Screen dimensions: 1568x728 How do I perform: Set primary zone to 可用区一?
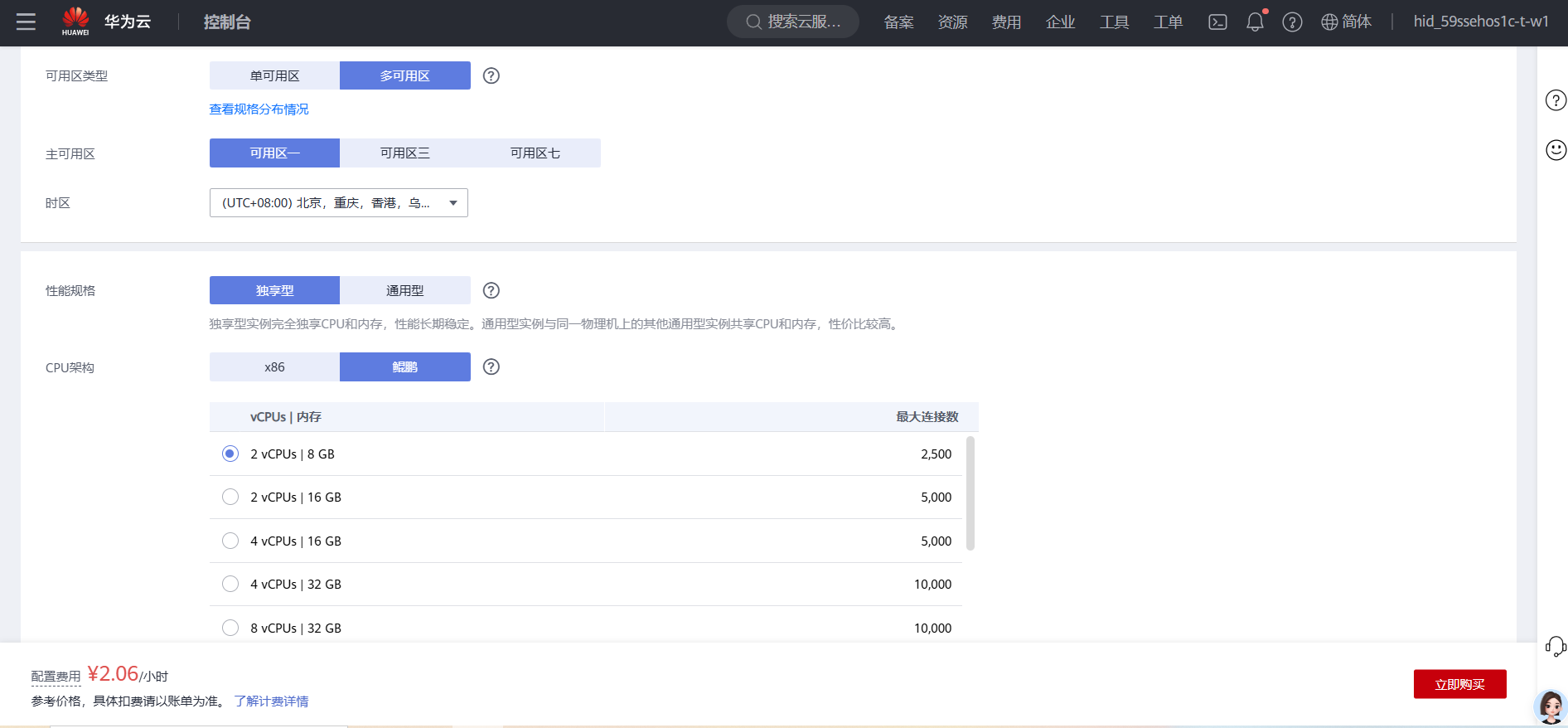274,153
